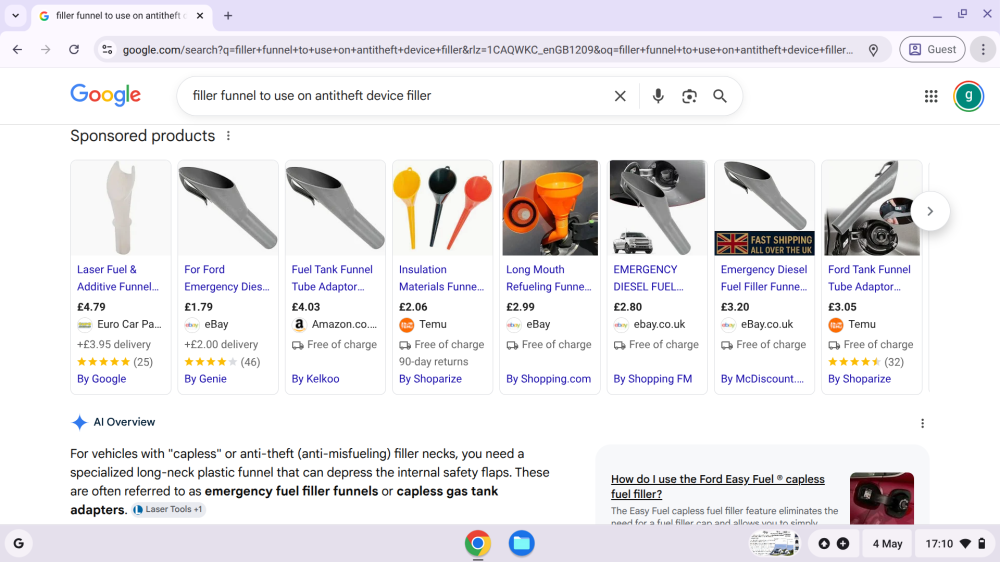Click the location icon in address bar
The height and width of the screenshot is (562, 1000).
(873, 50)
